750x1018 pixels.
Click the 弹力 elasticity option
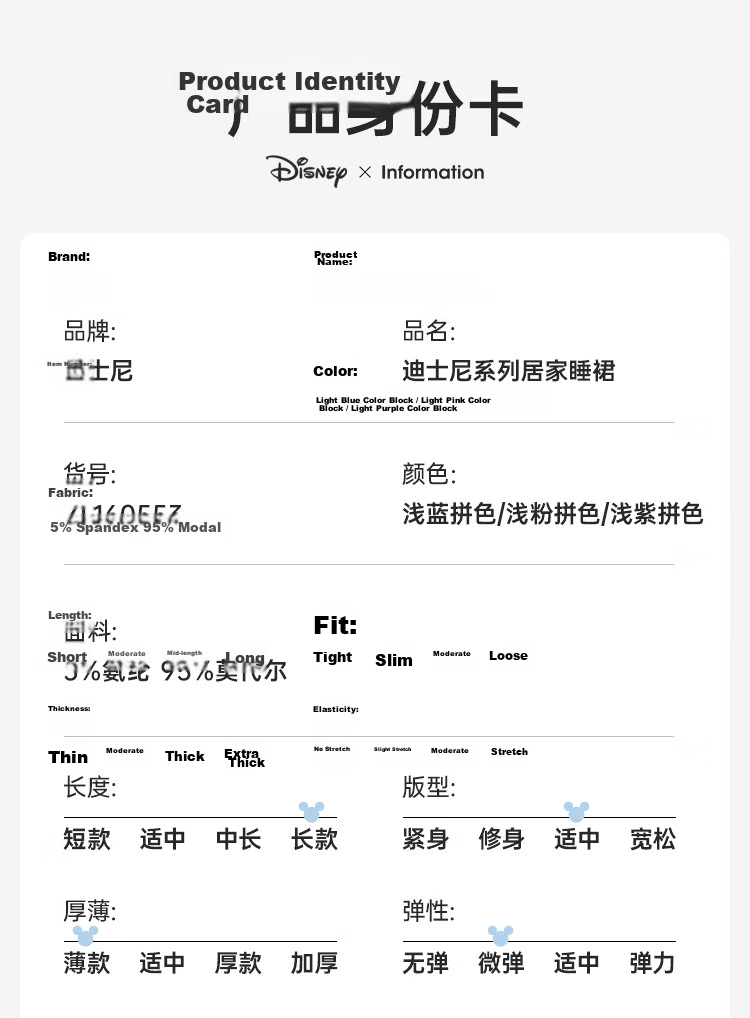653,963
